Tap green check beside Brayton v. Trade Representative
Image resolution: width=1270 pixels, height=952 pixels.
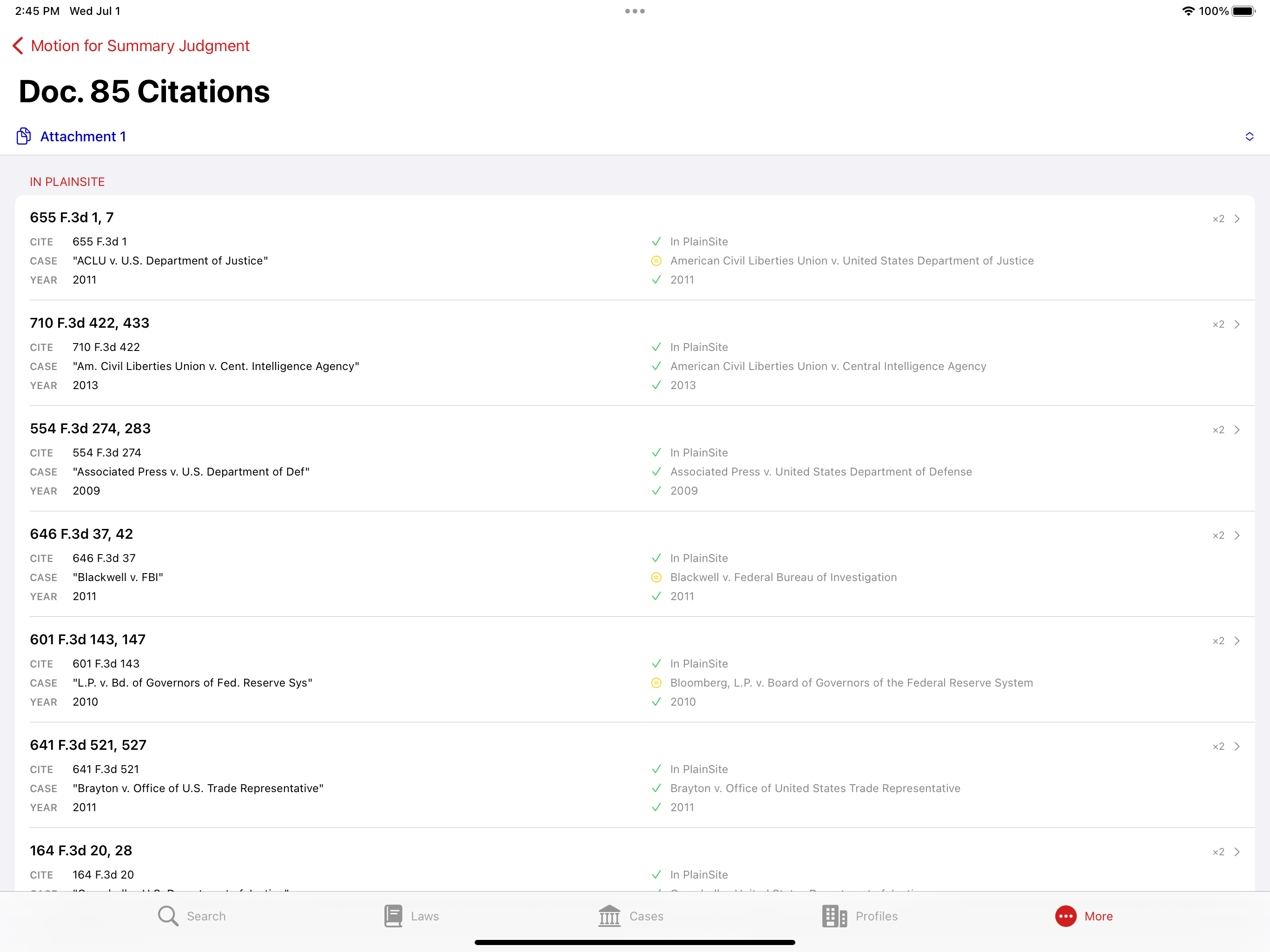(656, 788)
